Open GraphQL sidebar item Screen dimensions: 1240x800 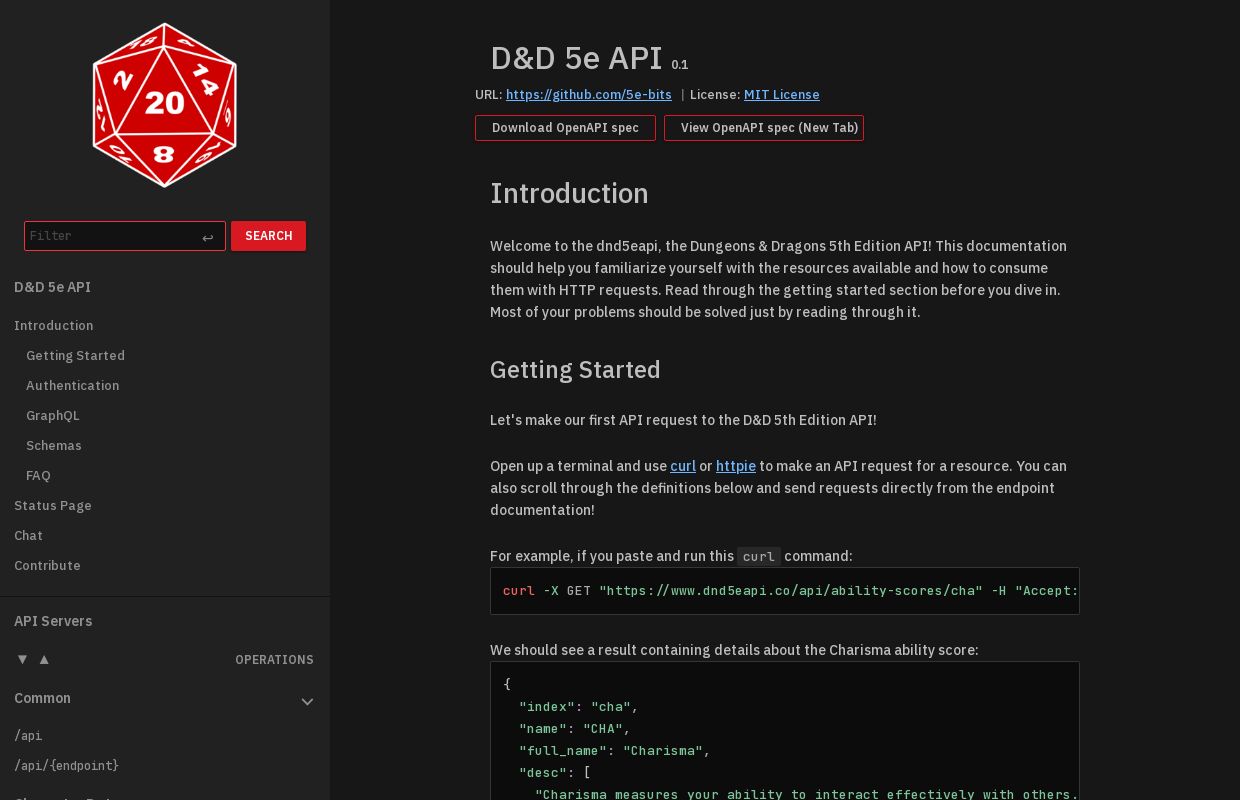click(53, 416)
